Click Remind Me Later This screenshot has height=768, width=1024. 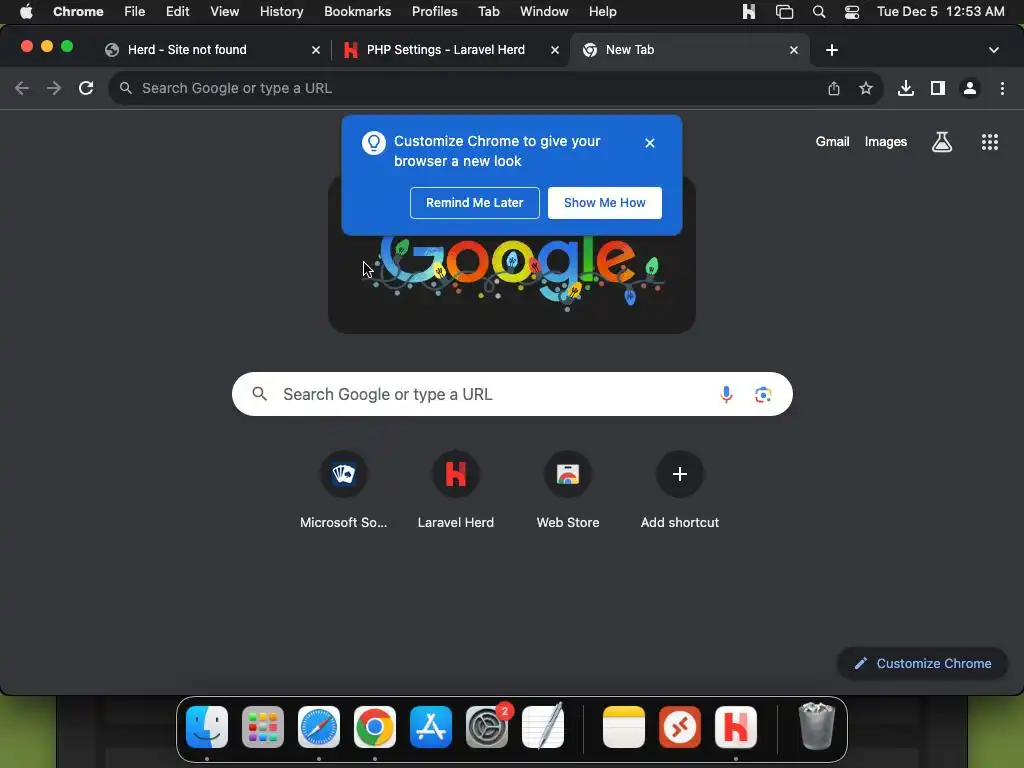[x=475, y=202]
